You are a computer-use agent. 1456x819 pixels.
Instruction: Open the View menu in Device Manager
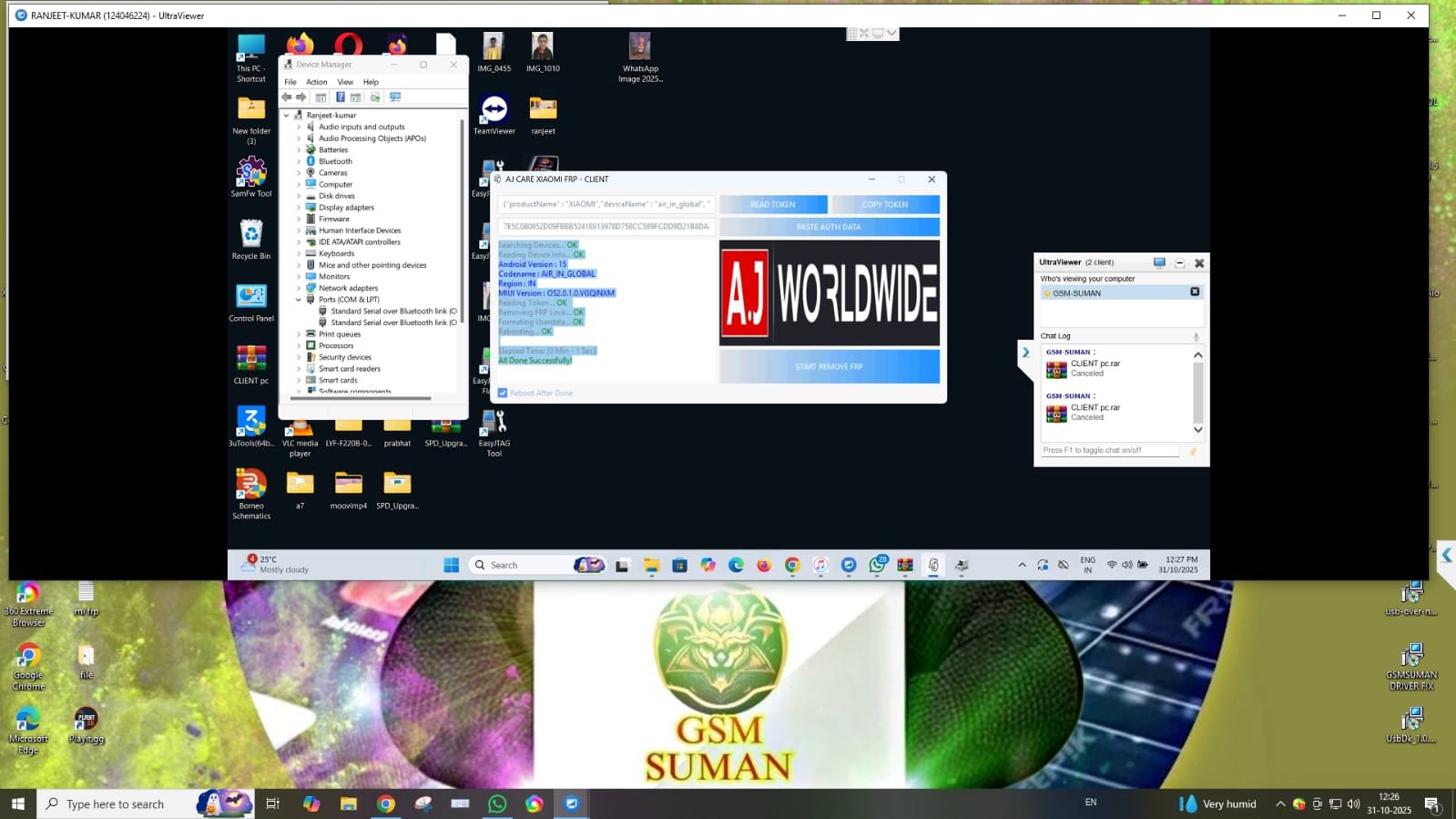pyautogui.click(x=345, y=82)
